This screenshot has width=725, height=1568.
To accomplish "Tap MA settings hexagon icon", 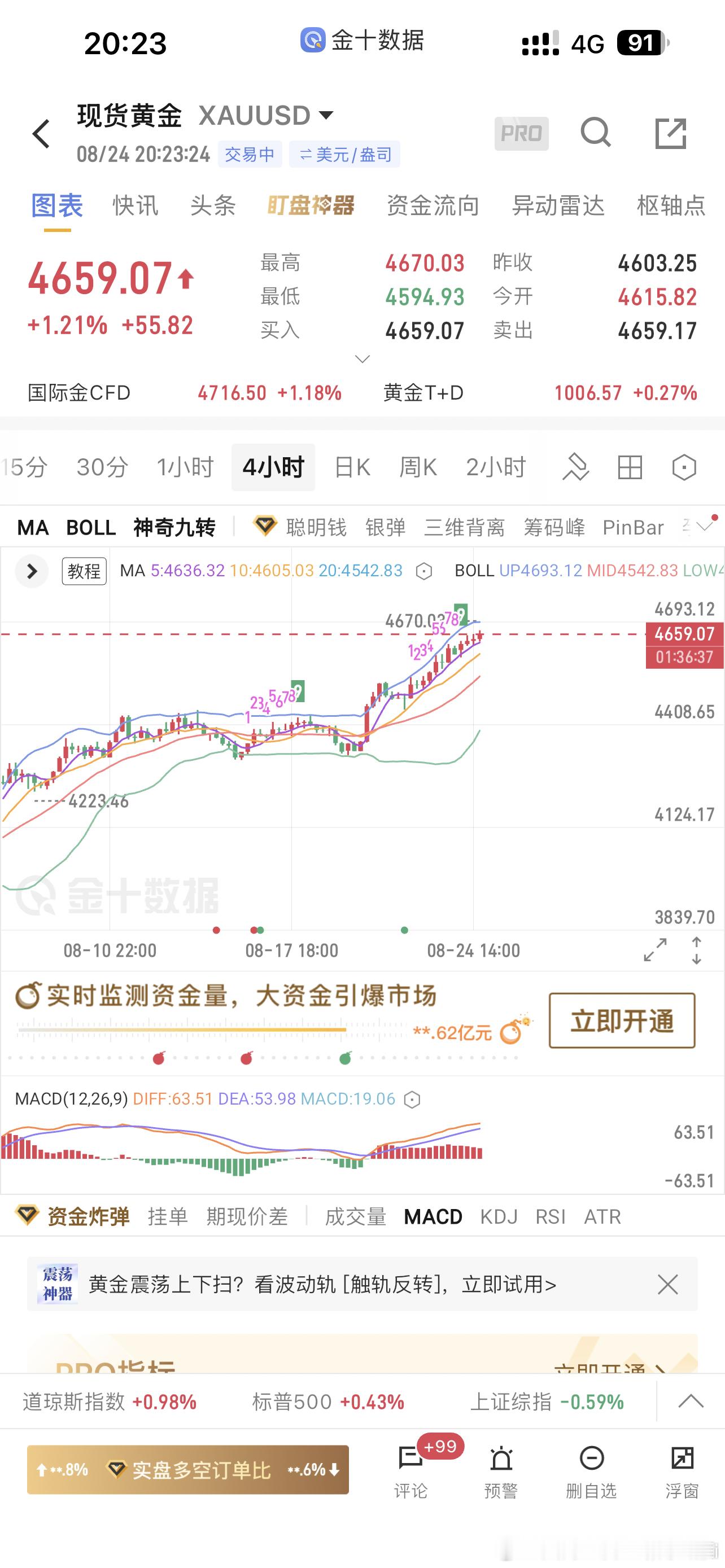I will 423,571.
